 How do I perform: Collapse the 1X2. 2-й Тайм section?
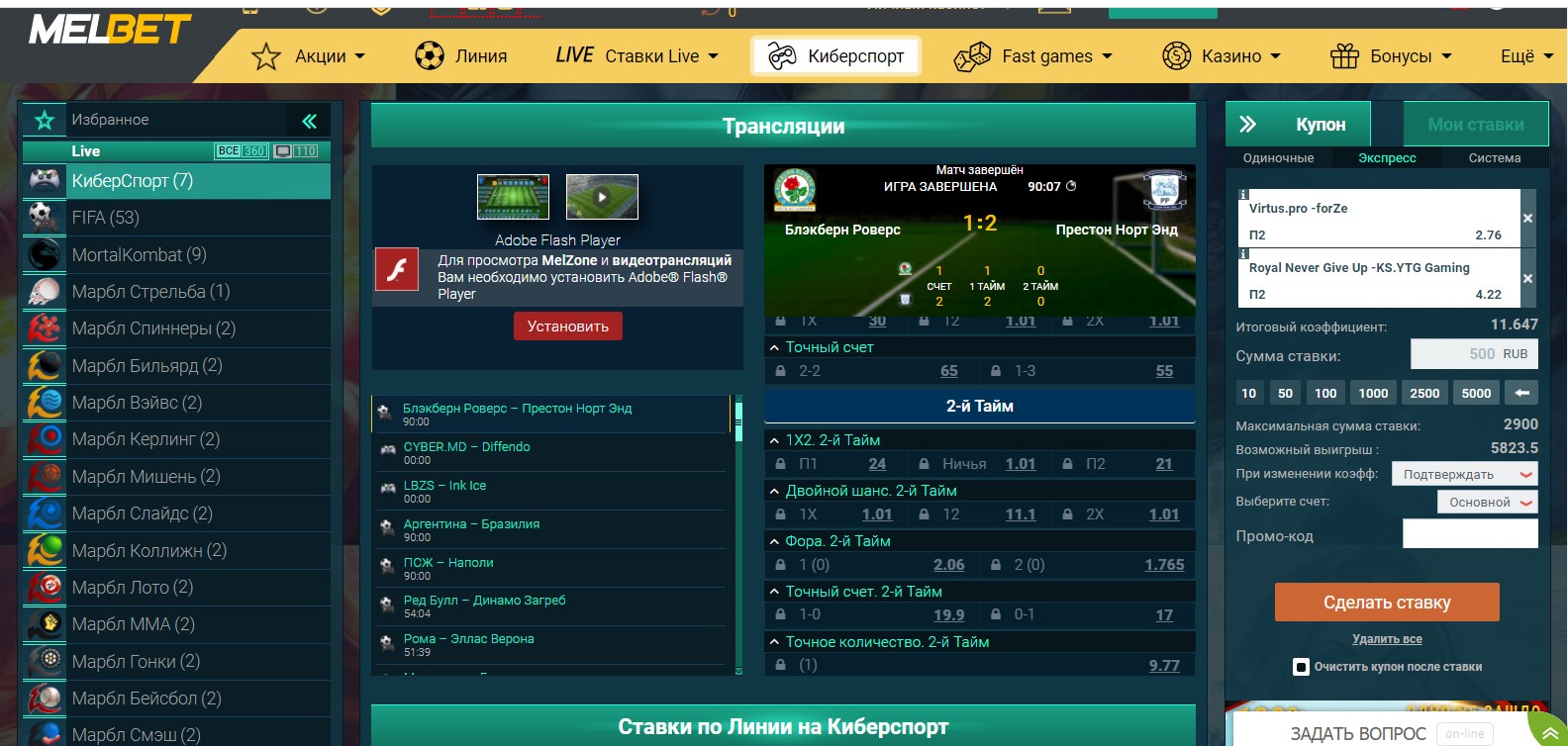coord(775,440)
